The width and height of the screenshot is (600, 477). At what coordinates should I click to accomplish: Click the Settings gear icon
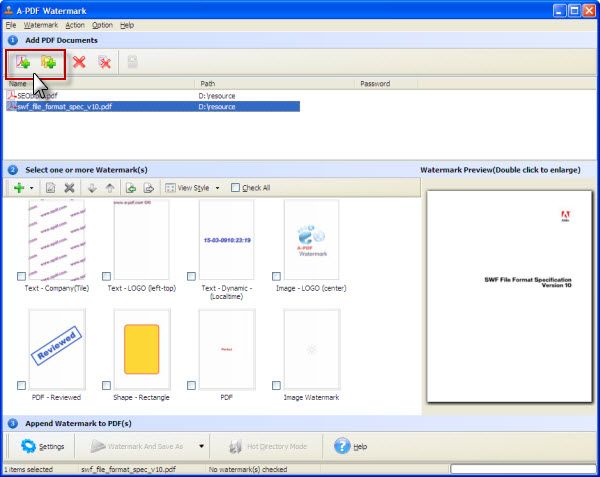pyautogui.click(x=28, y=446)
